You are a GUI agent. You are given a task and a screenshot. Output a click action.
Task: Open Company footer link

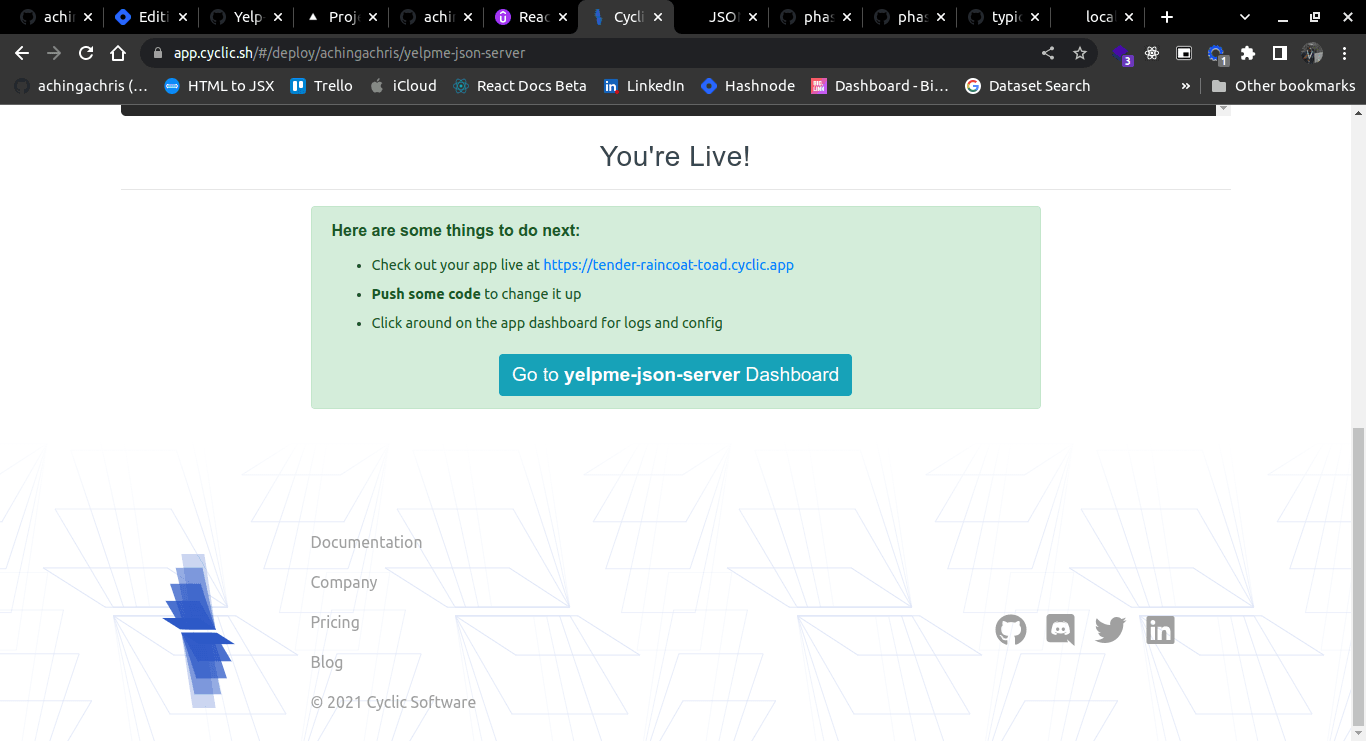click(344, 582)
